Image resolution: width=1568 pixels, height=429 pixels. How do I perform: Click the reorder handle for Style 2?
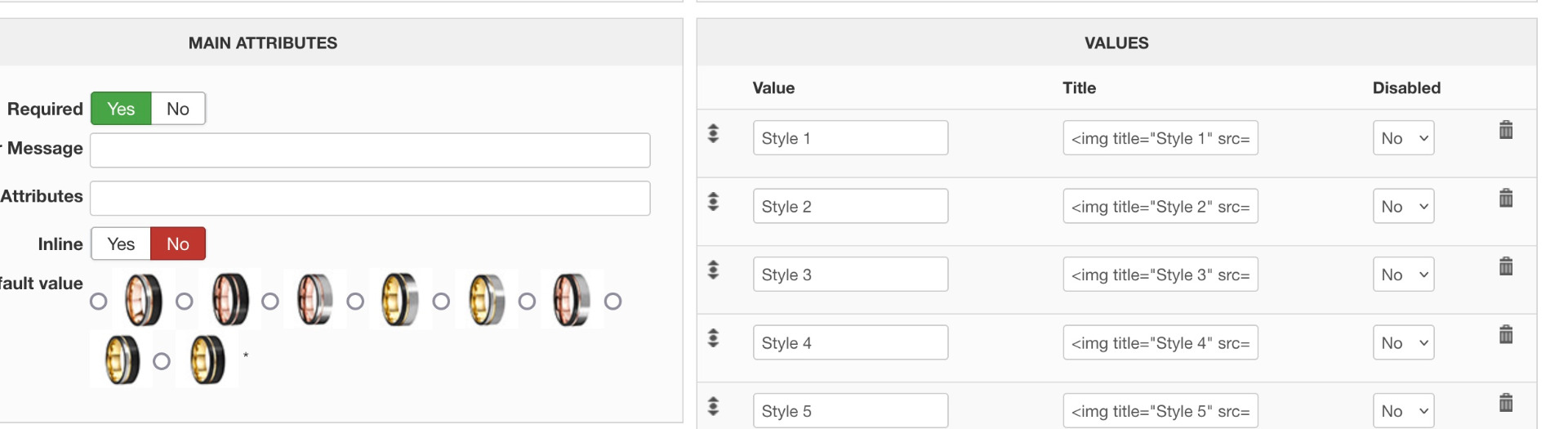[x=713, y=202]
